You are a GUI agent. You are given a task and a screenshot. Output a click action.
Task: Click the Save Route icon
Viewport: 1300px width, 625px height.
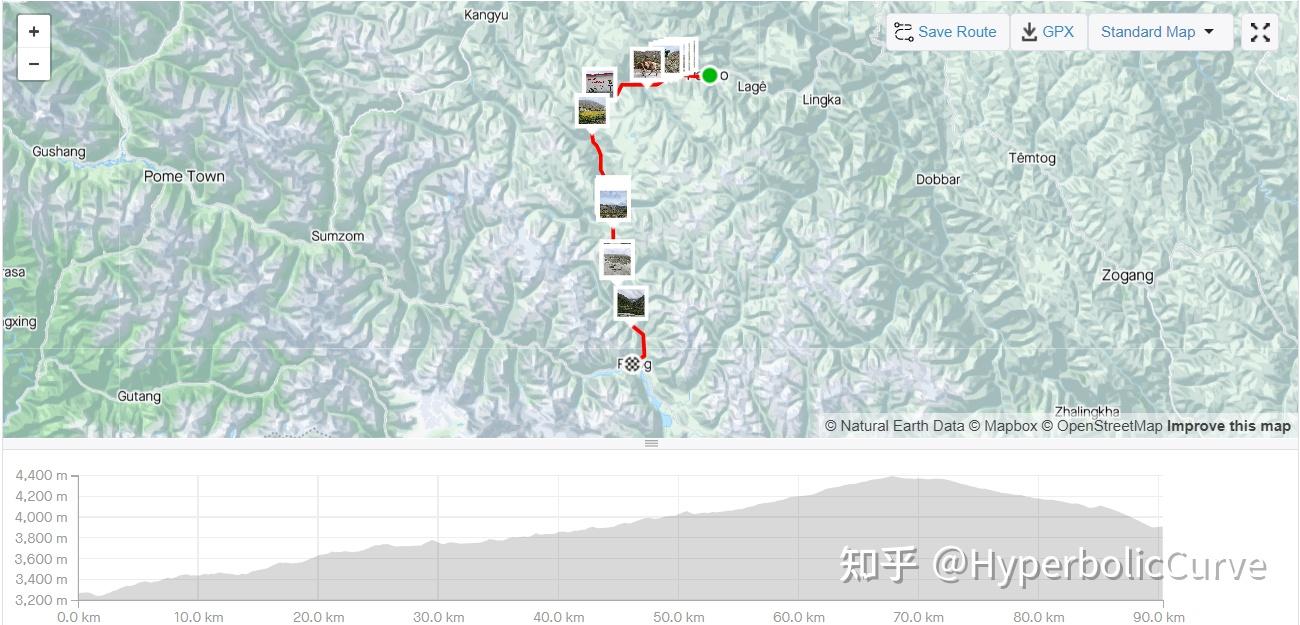point(904,32)
